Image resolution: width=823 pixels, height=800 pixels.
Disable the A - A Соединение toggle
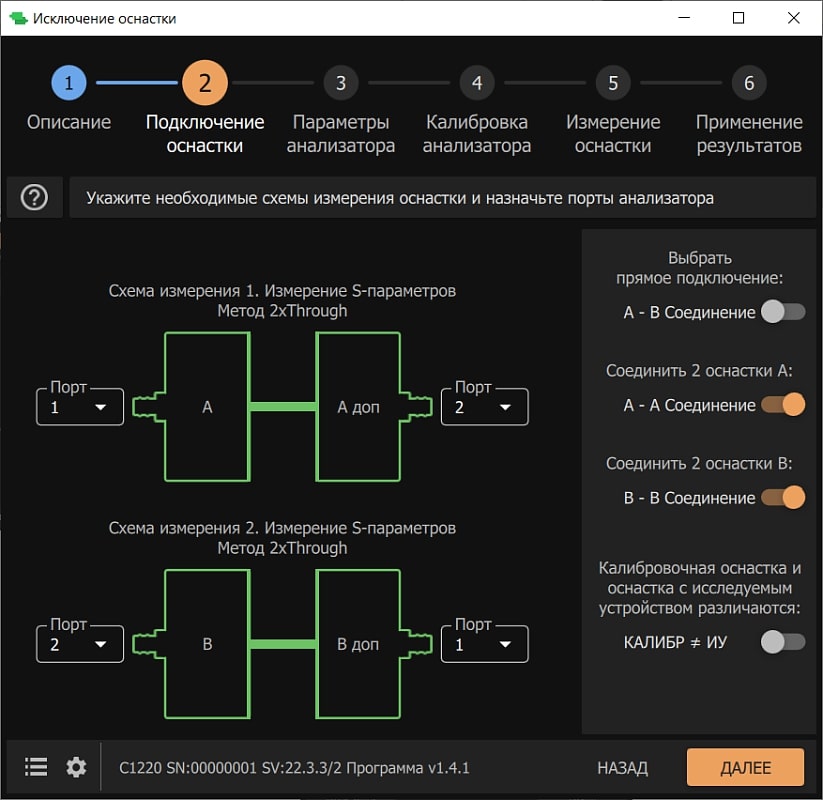782,405
